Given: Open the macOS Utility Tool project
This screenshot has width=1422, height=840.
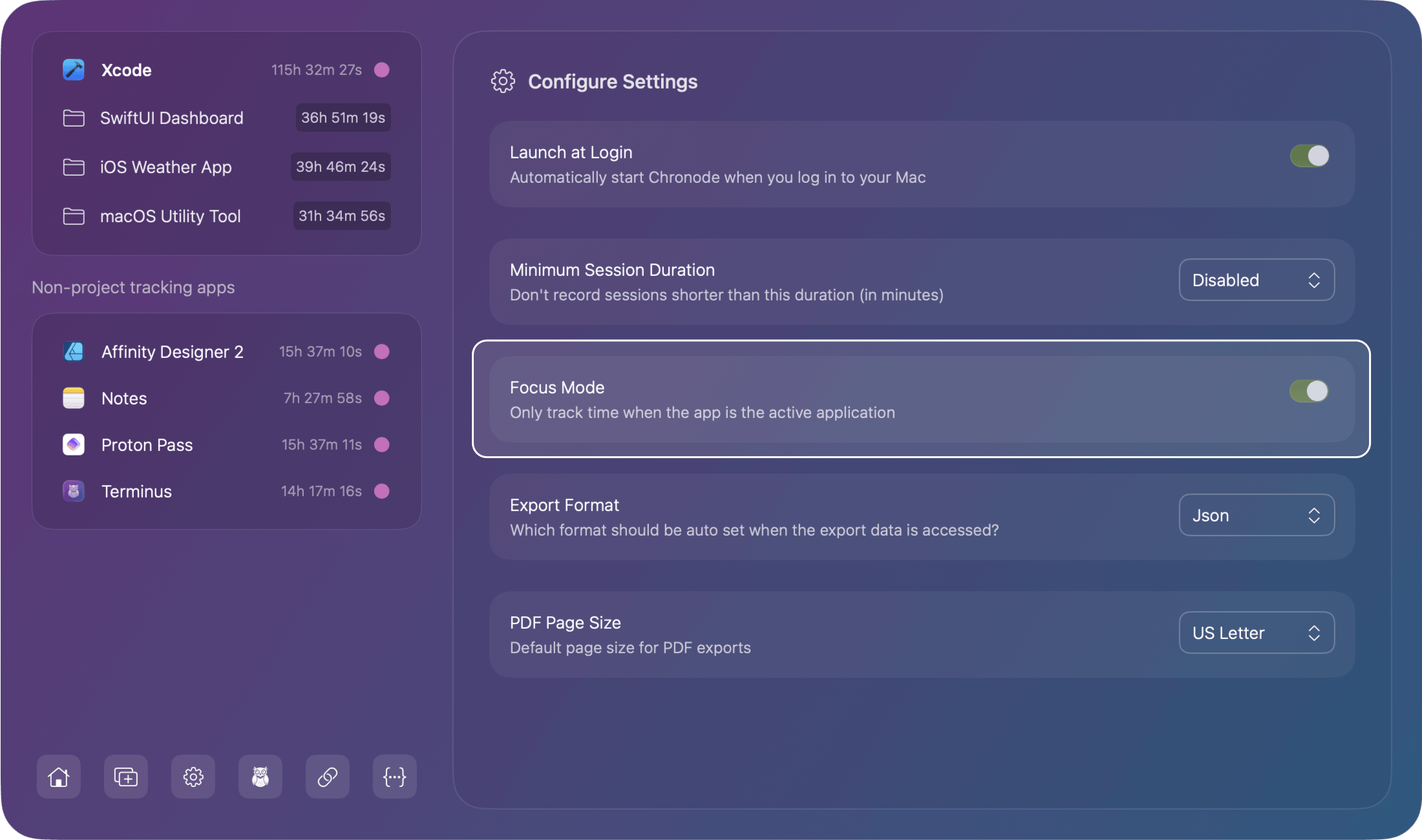Looking at the screenshot, I should [x=171, y=216].
